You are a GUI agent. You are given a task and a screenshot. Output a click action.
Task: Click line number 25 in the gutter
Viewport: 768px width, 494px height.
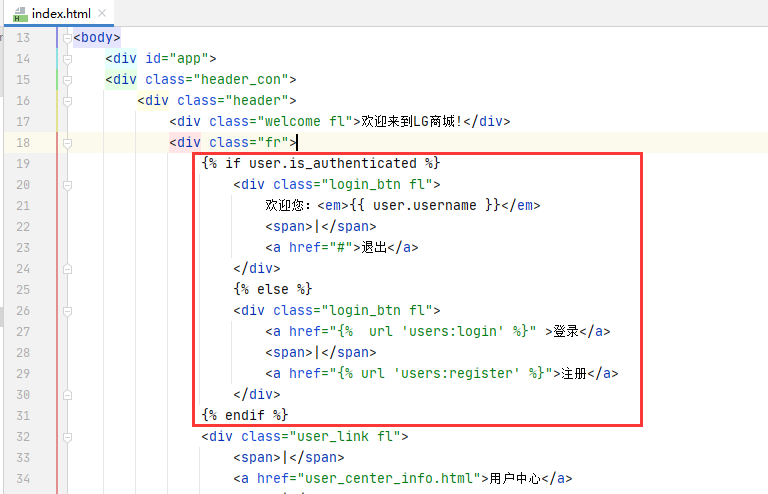[x=23, y=289]
